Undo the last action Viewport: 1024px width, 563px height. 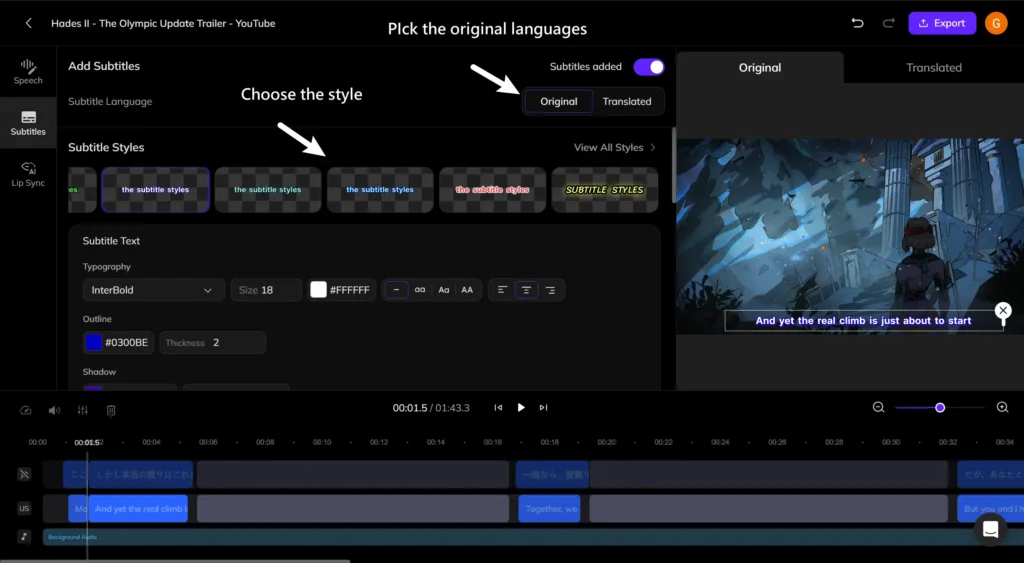(x=857, y=24)
